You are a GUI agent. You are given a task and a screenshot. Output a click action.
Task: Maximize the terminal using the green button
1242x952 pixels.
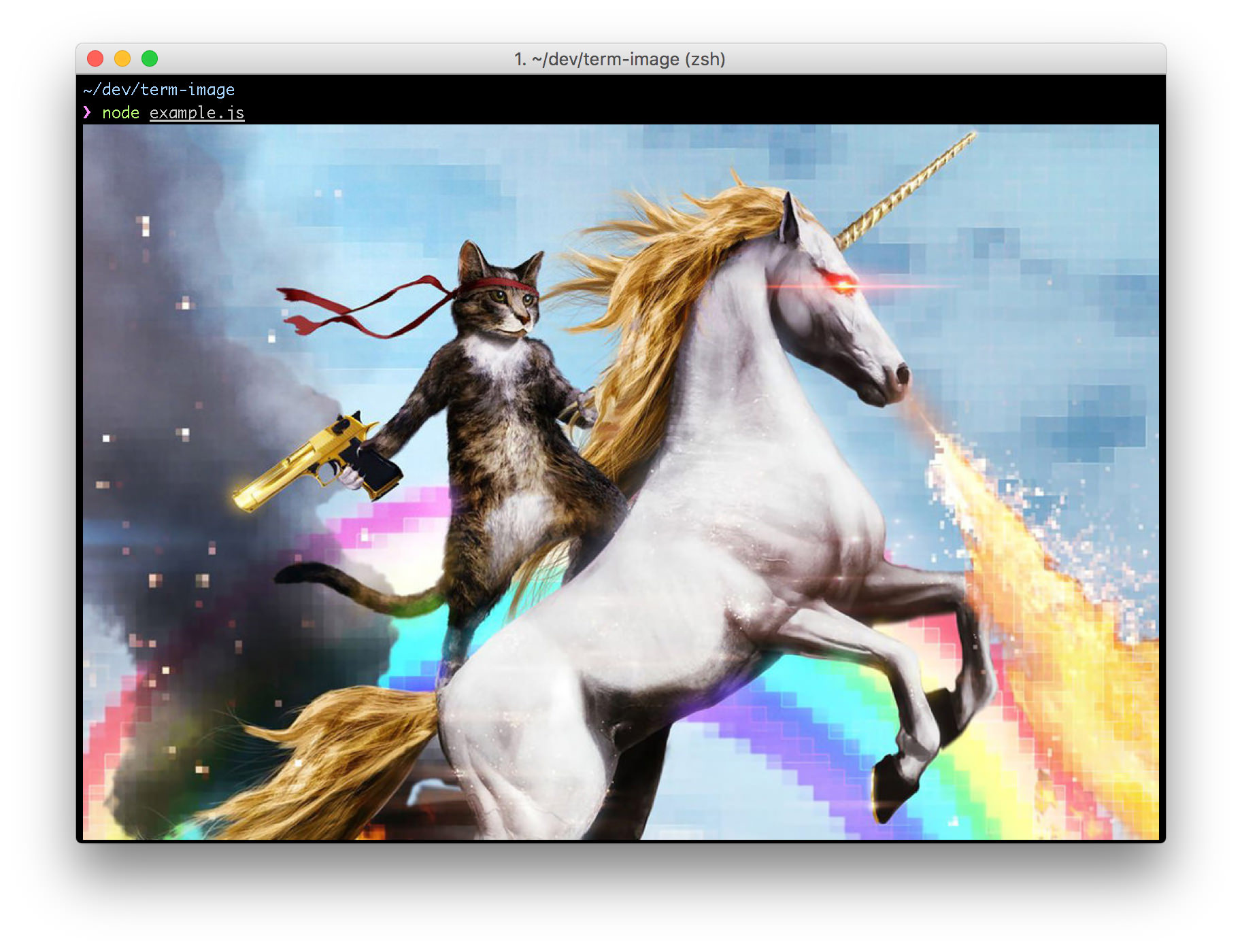click(x=150, y=58)
